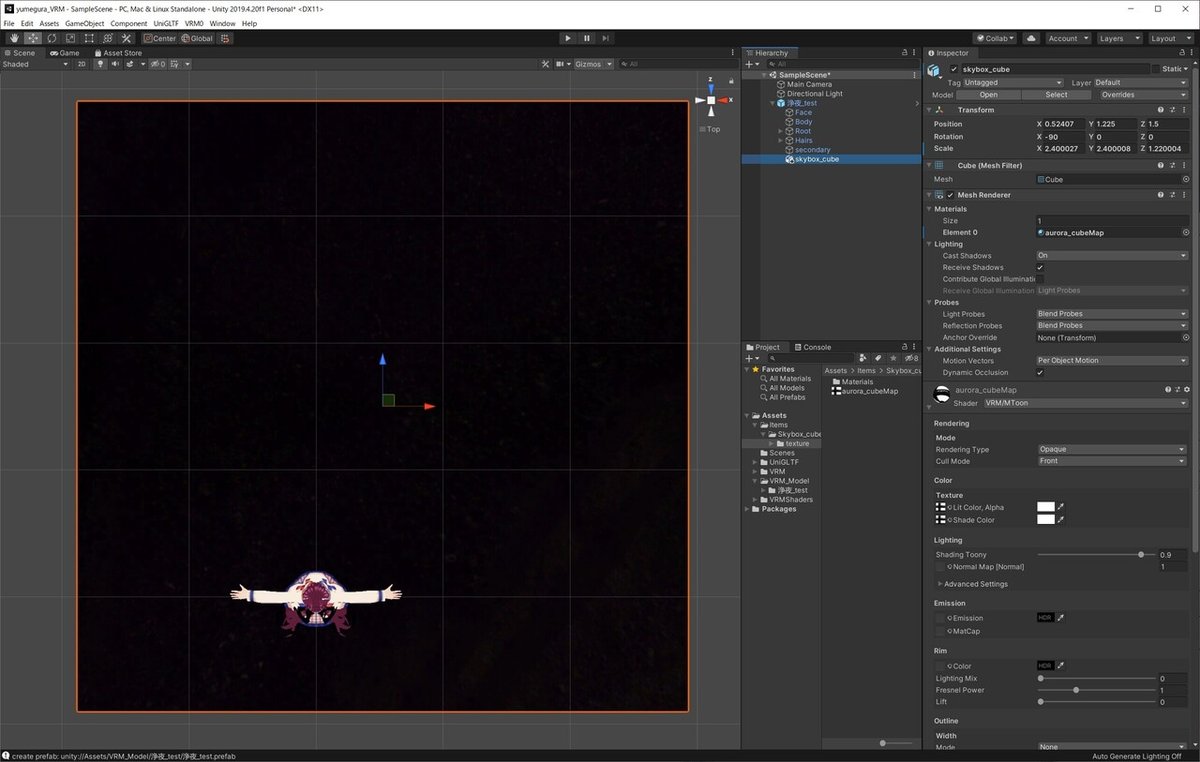
Task: Click favorites star icon in Project toolbar
Action: (x=893, y=358)
